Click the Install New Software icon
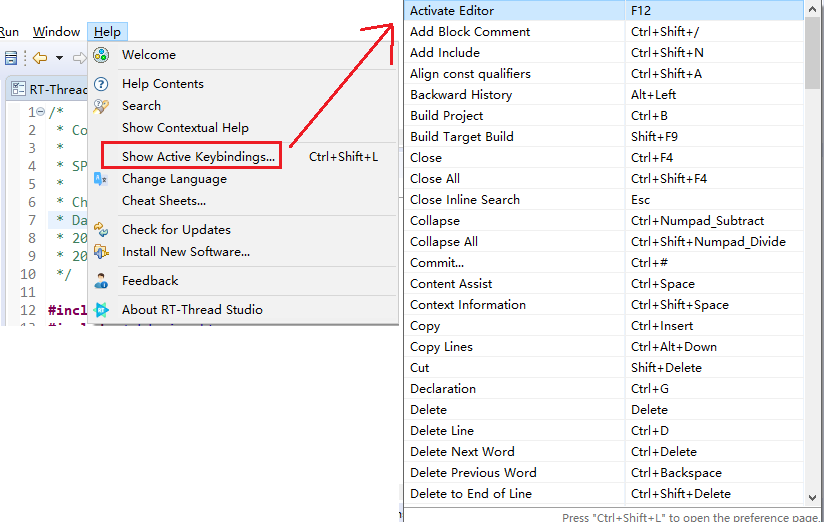This screenshot has width=827, height=525. click(101, 252)
